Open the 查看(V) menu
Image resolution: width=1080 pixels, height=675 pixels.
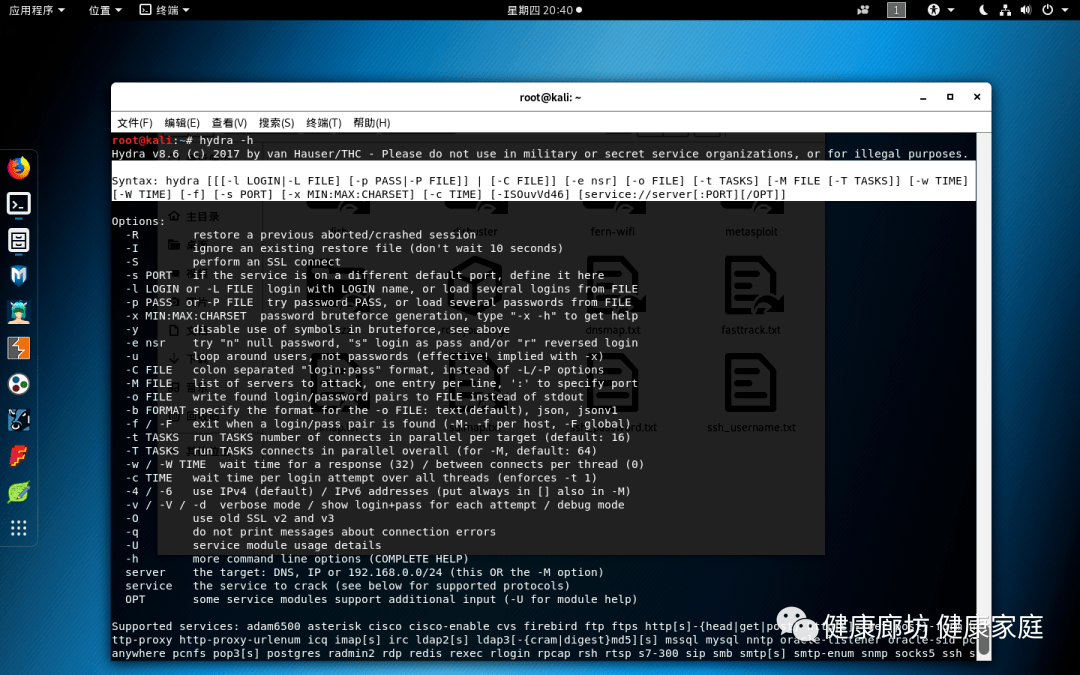coord(229,123)
